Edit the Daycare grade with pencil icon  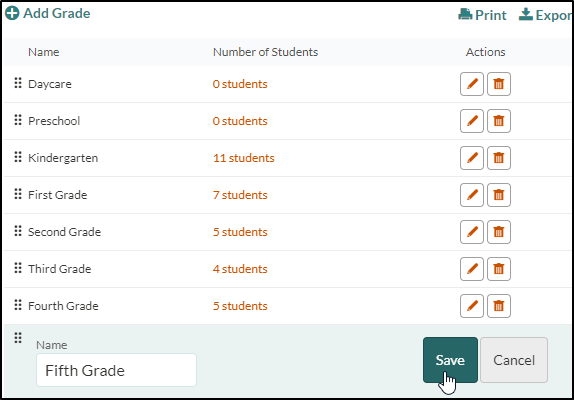472,84
